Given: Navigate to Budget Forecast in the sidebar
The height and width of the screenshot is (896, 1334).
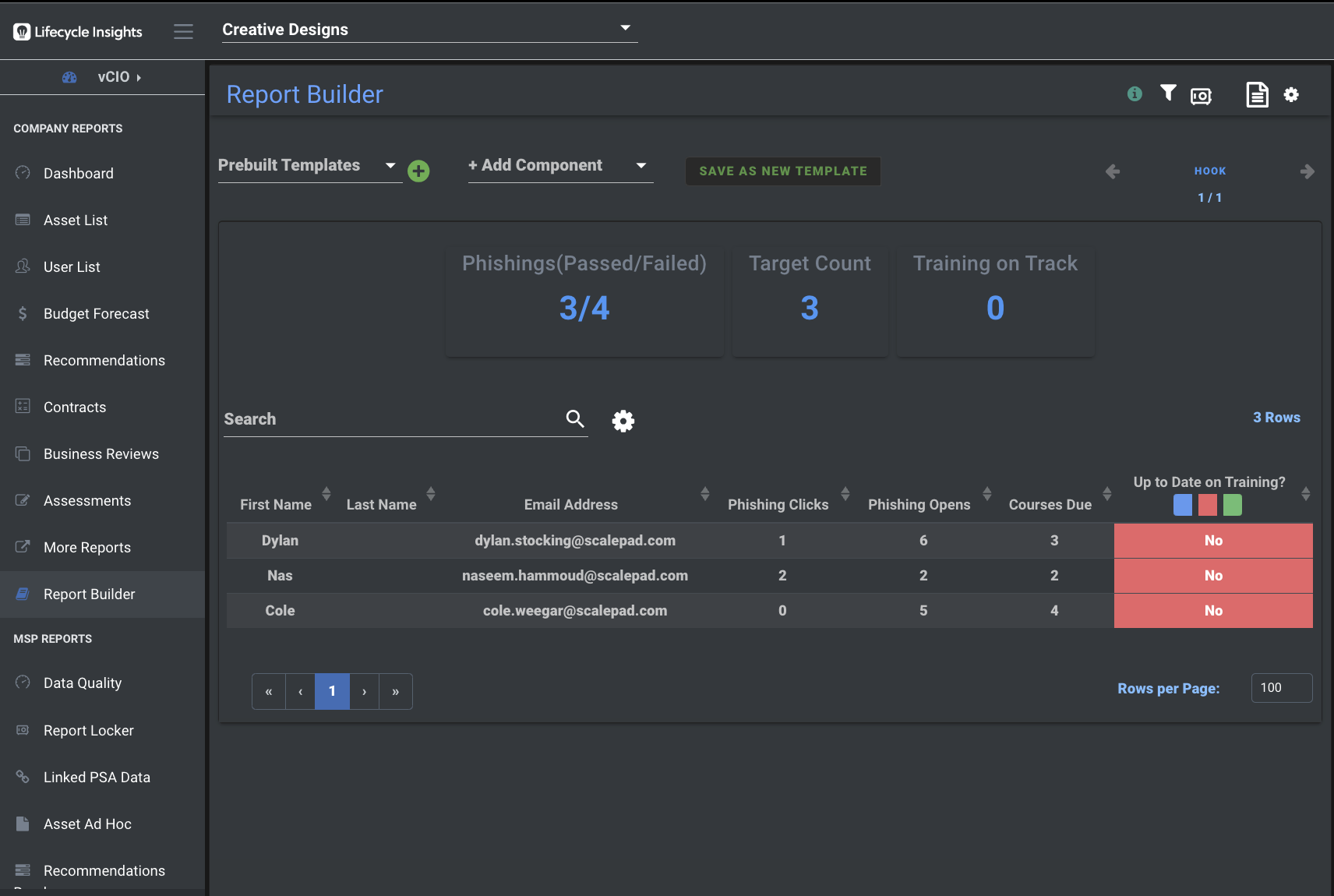Looking at the screenshot, I should [96, 313].
